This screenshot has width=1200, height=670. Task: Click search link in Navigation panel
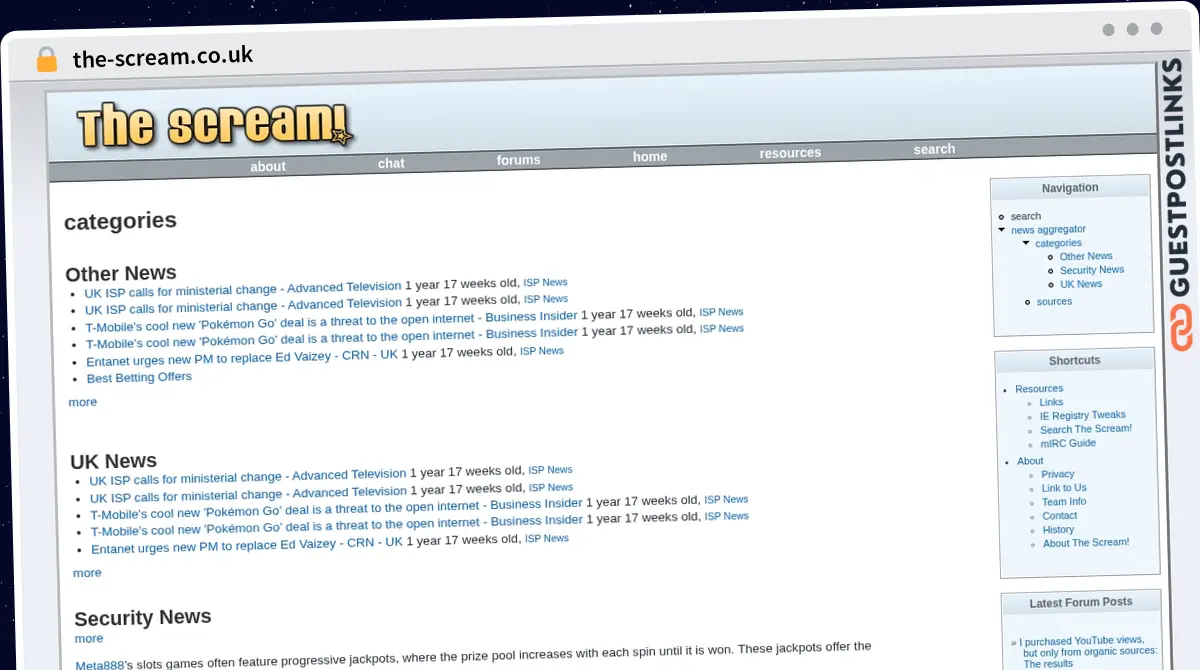click(1025, 216)
